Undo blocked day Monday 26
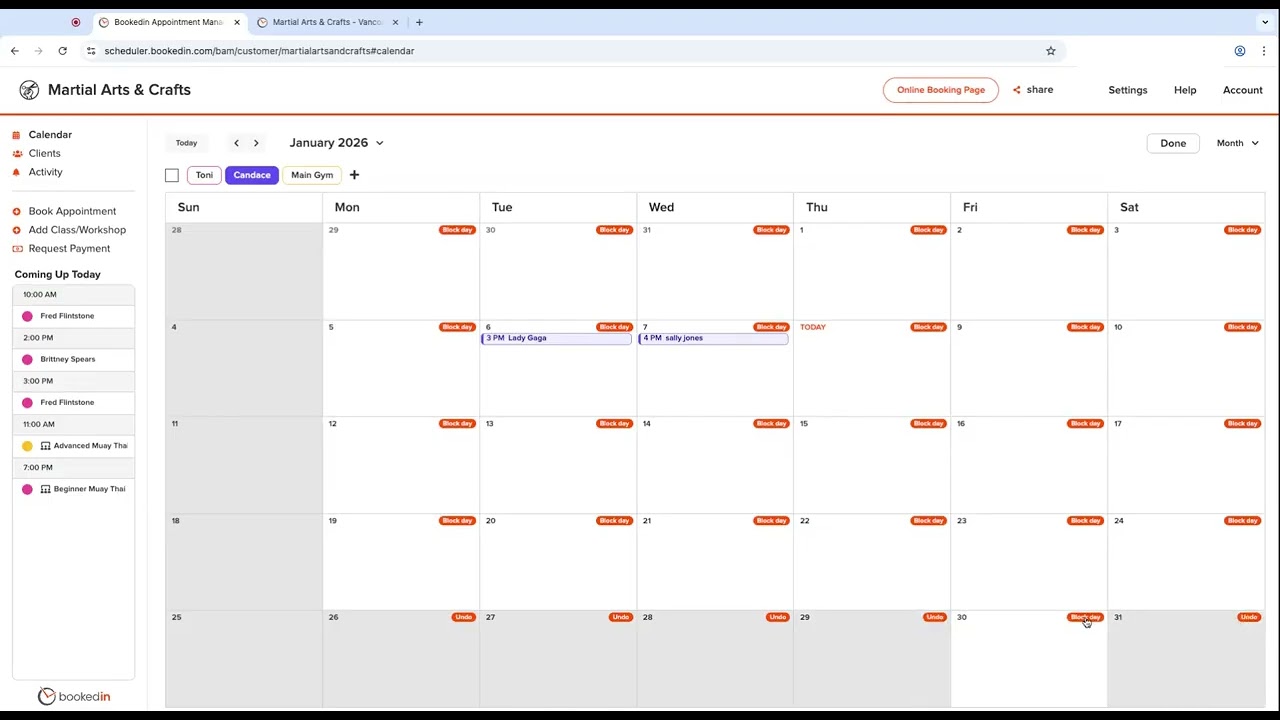 point(463,617)
